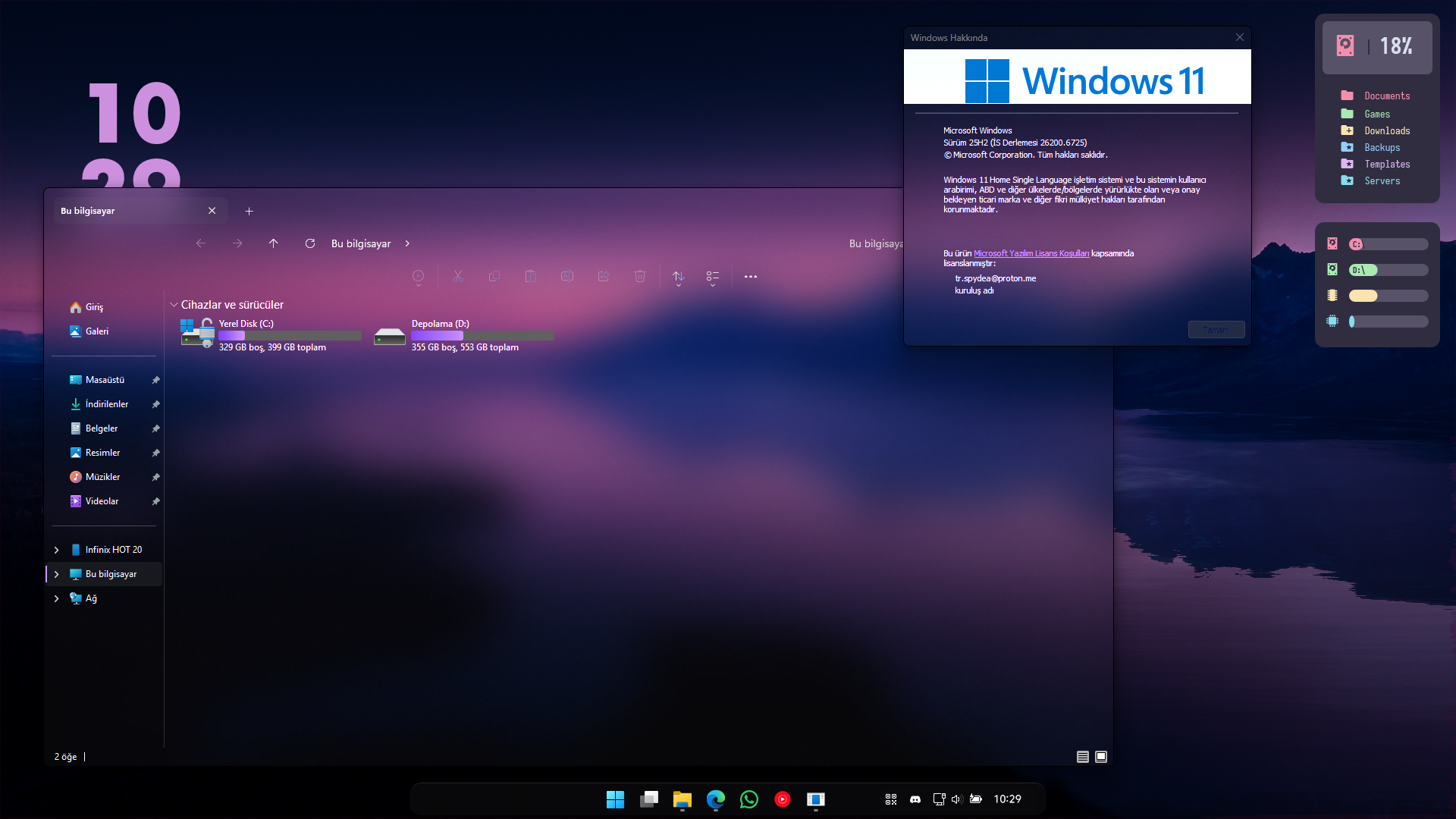
Task: Close the Bu bilgisayar tab
Action: (x=212, y=211)
